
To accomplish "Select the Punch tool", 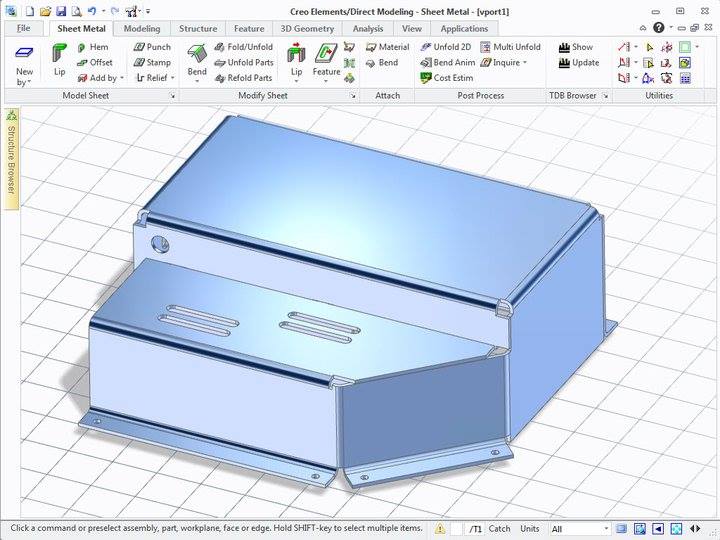I will pyautogui.click(x=152, y=47).
